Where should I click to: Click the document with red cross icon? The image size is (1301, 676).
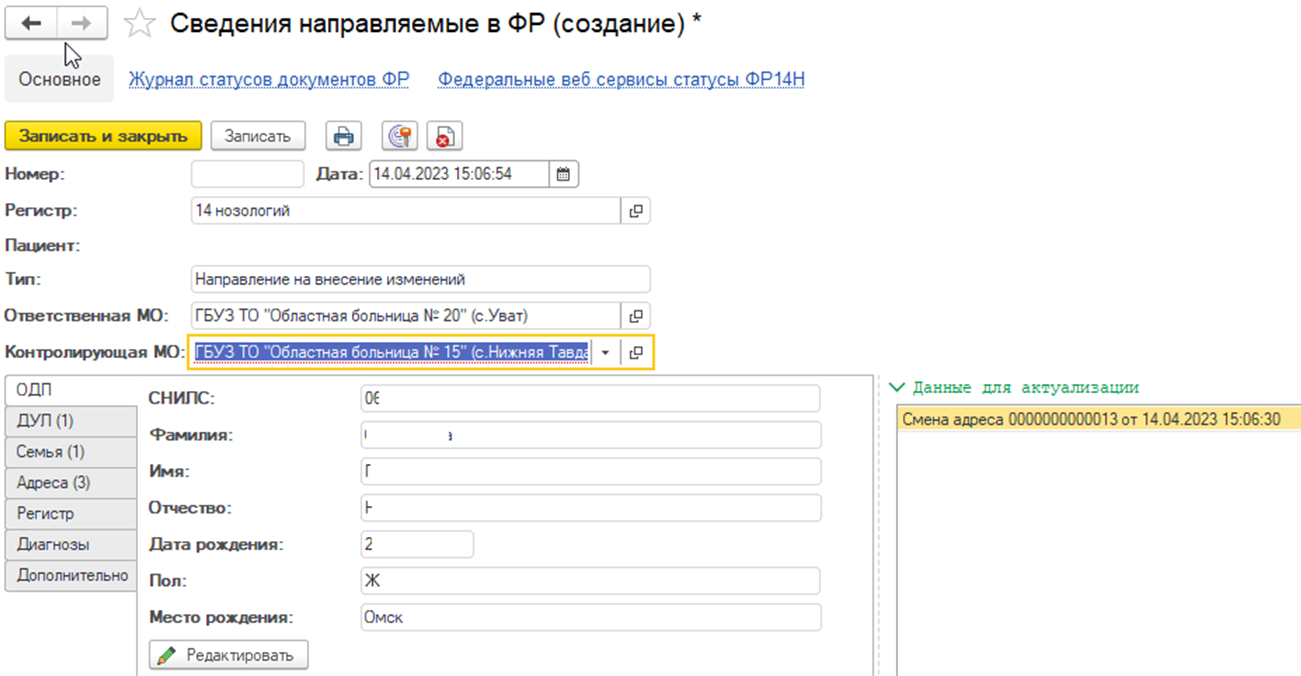point(444,137)
